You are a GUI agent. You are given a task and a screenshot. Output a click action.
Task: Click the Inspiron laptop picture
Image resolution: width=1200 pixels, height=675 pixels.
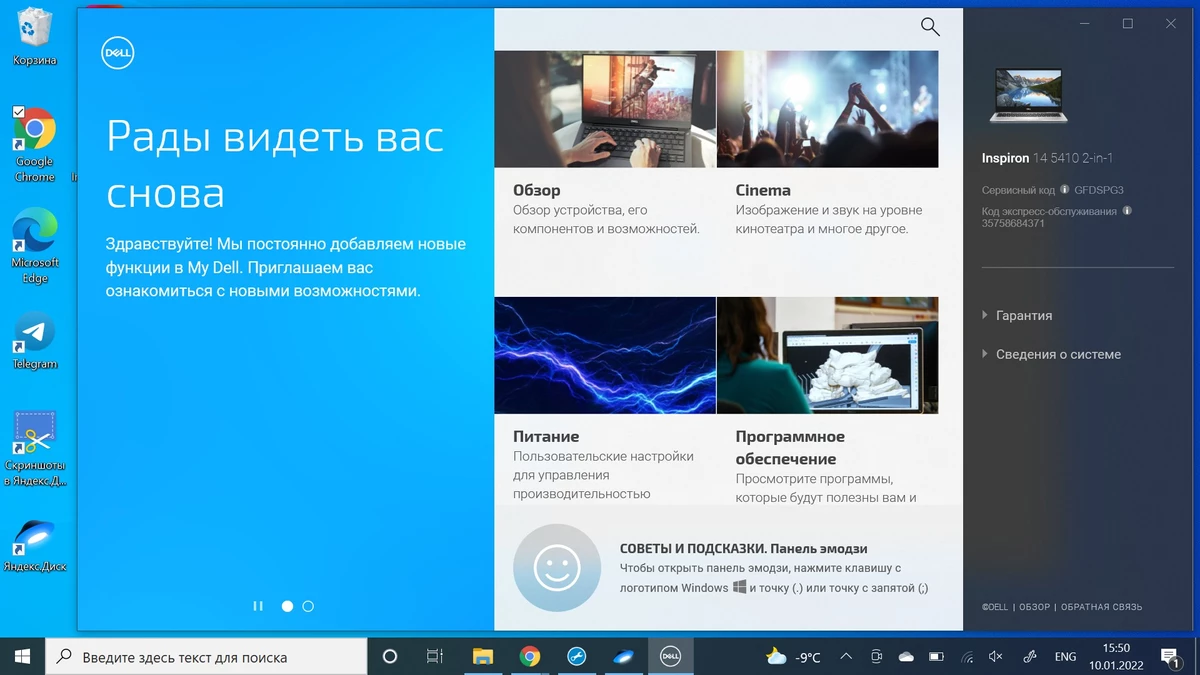pos(1028,96)
